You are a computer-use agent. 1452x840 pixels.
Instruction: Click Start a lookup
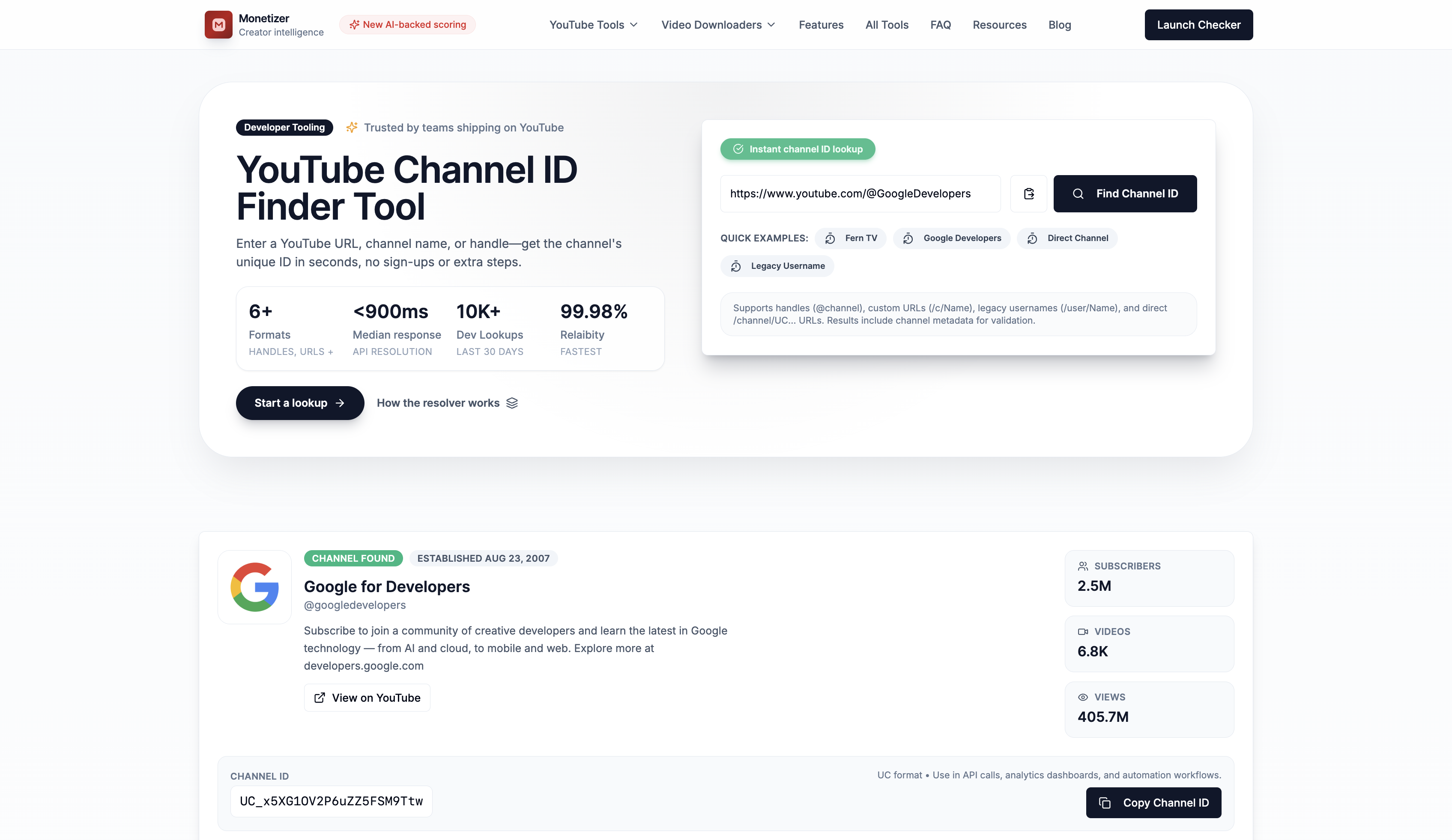[299, 403]
